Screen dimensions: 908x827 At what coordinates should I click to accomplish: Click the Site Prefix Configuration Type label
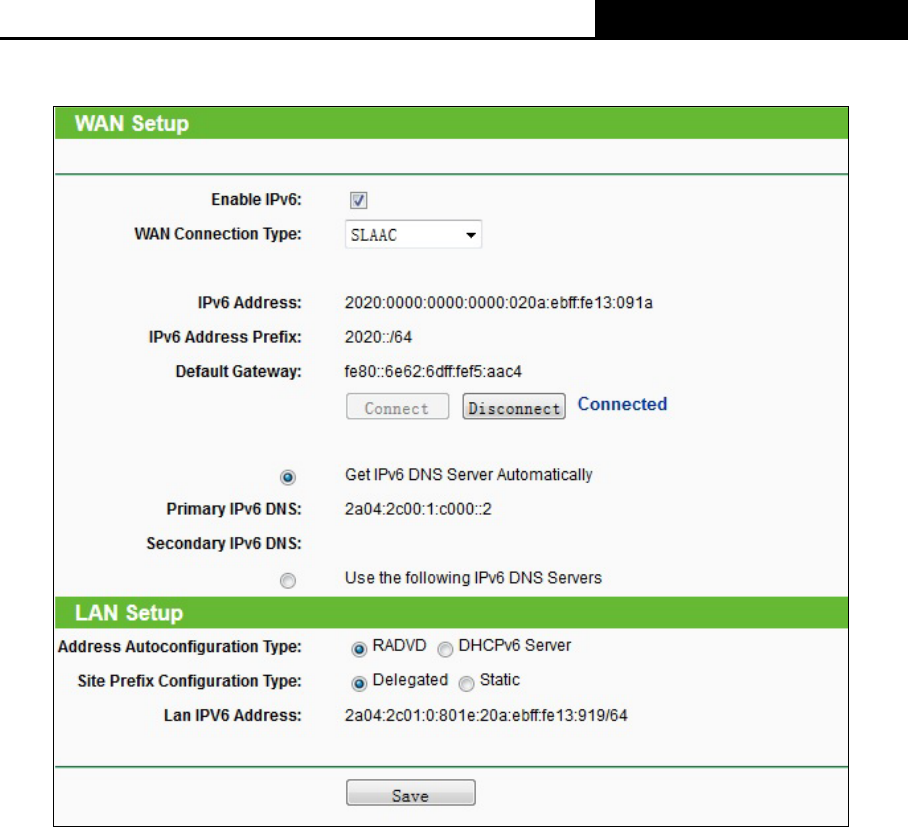click(190, 681)
